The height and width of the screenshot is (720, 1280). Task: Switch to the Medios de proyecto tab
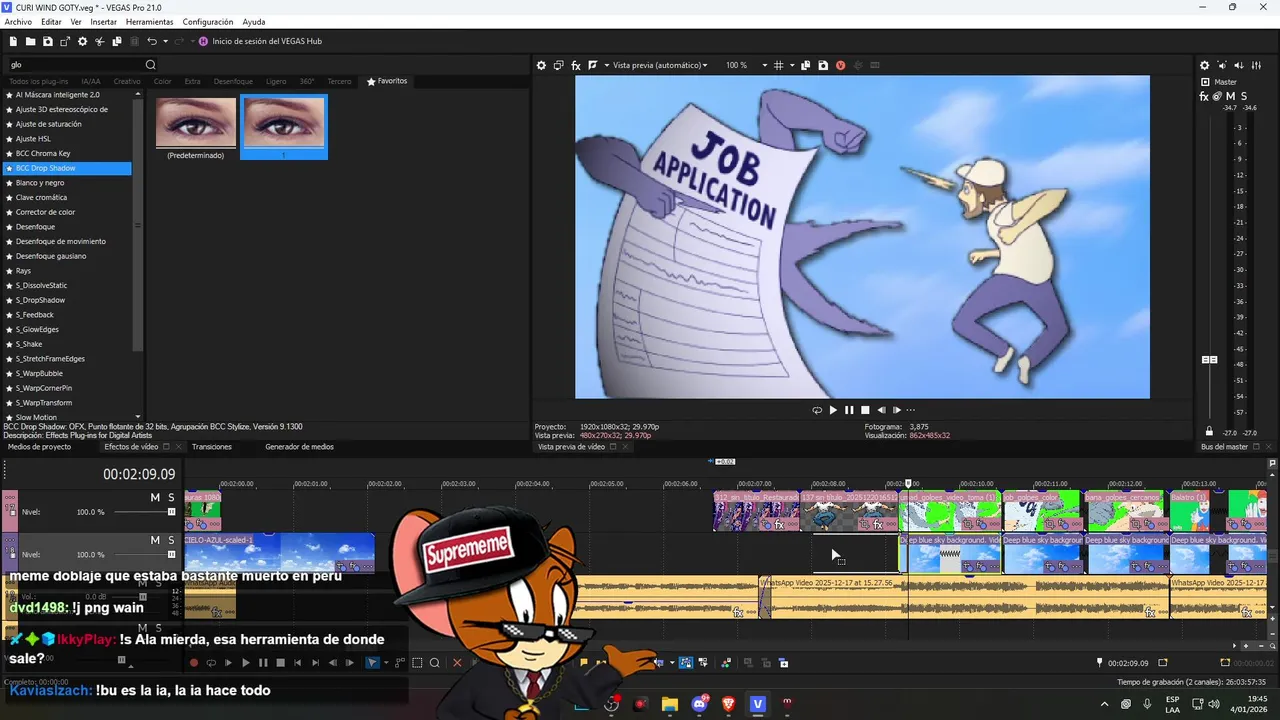click(40, 447)
